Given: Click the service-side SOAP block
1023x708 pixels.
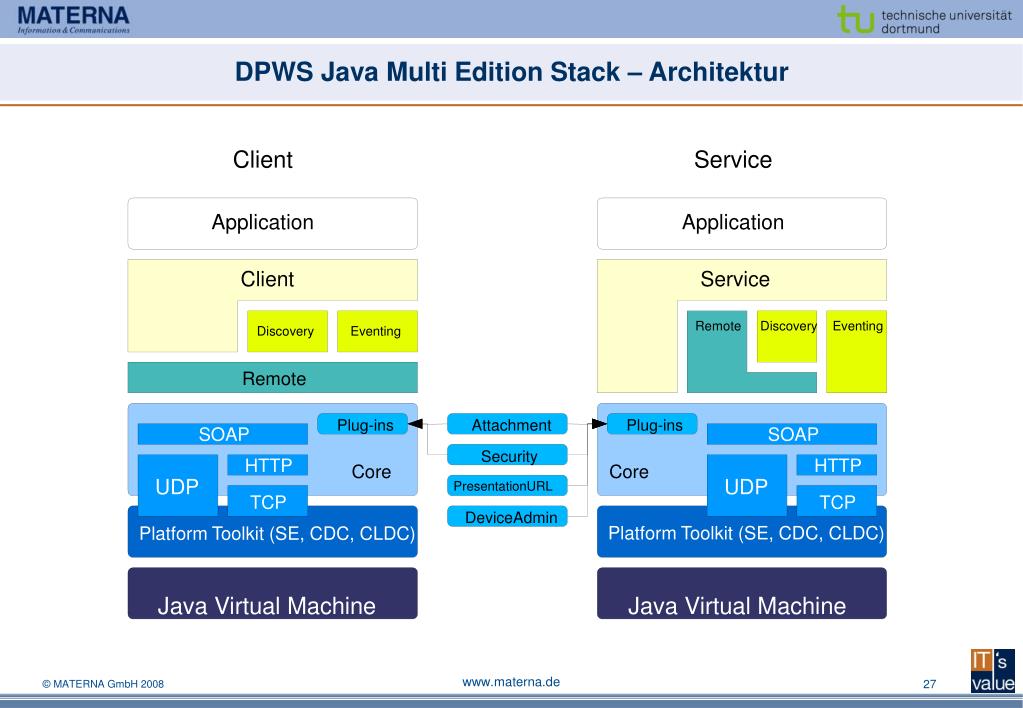Looking at the screenshot, I should click(x=792, y=434).
